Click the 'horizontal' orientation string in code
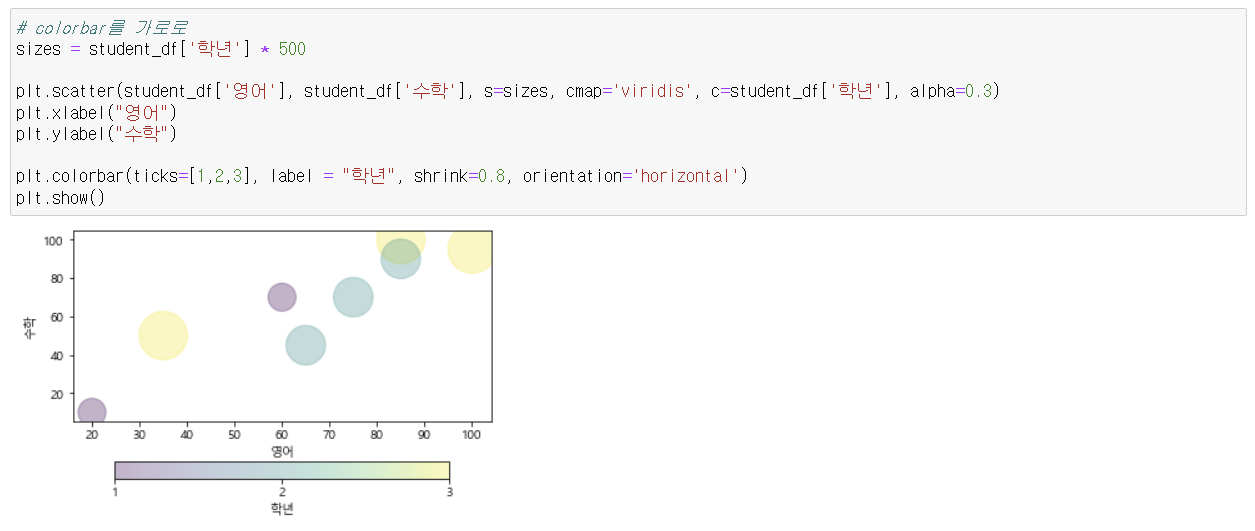The height and width of the screenshot is (531, 1255). [685, 176]
